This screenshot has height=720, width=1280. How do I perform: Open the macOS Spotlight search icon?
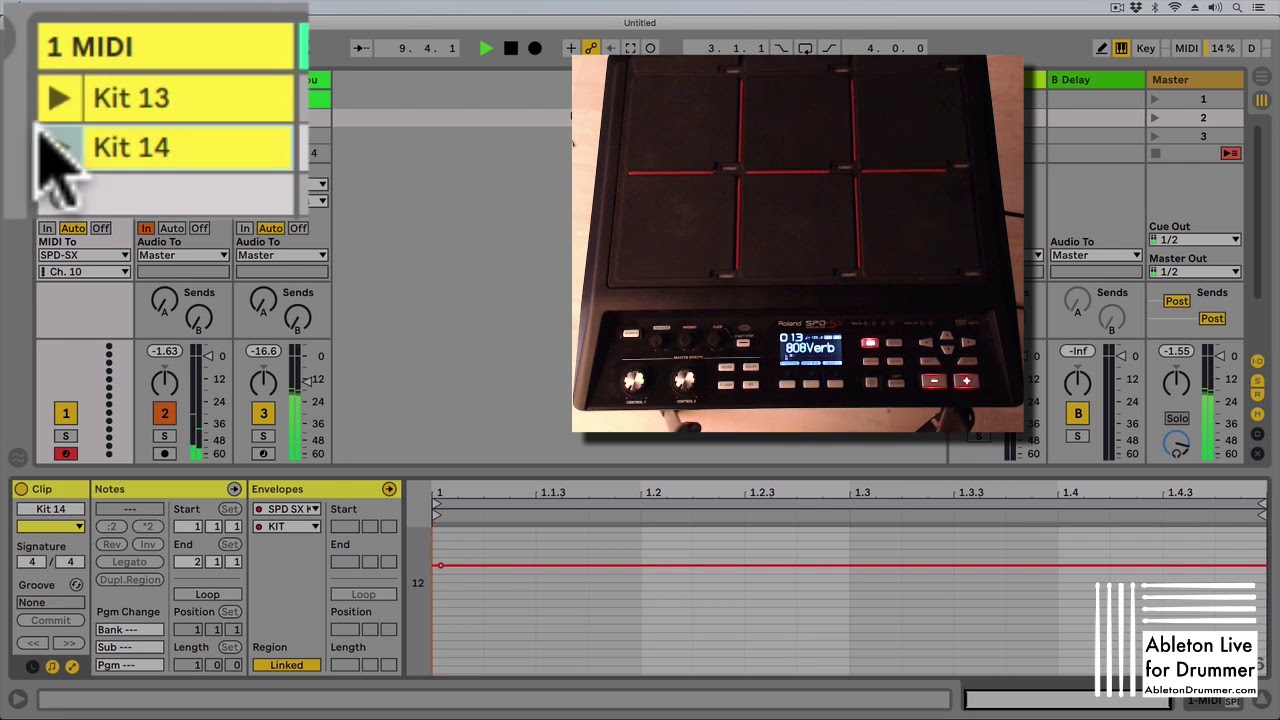(x=1237, y=8)
